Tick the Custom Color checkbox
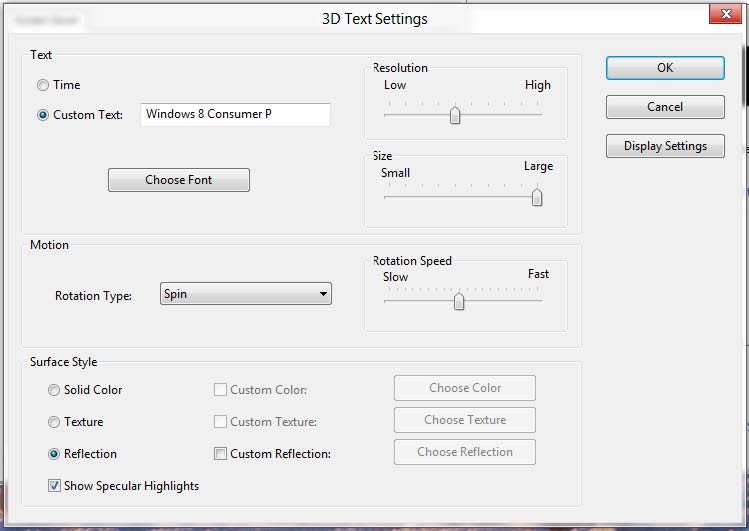Image resolution: width=749 pixels, height=531 pixels. (x=221, y=390)
